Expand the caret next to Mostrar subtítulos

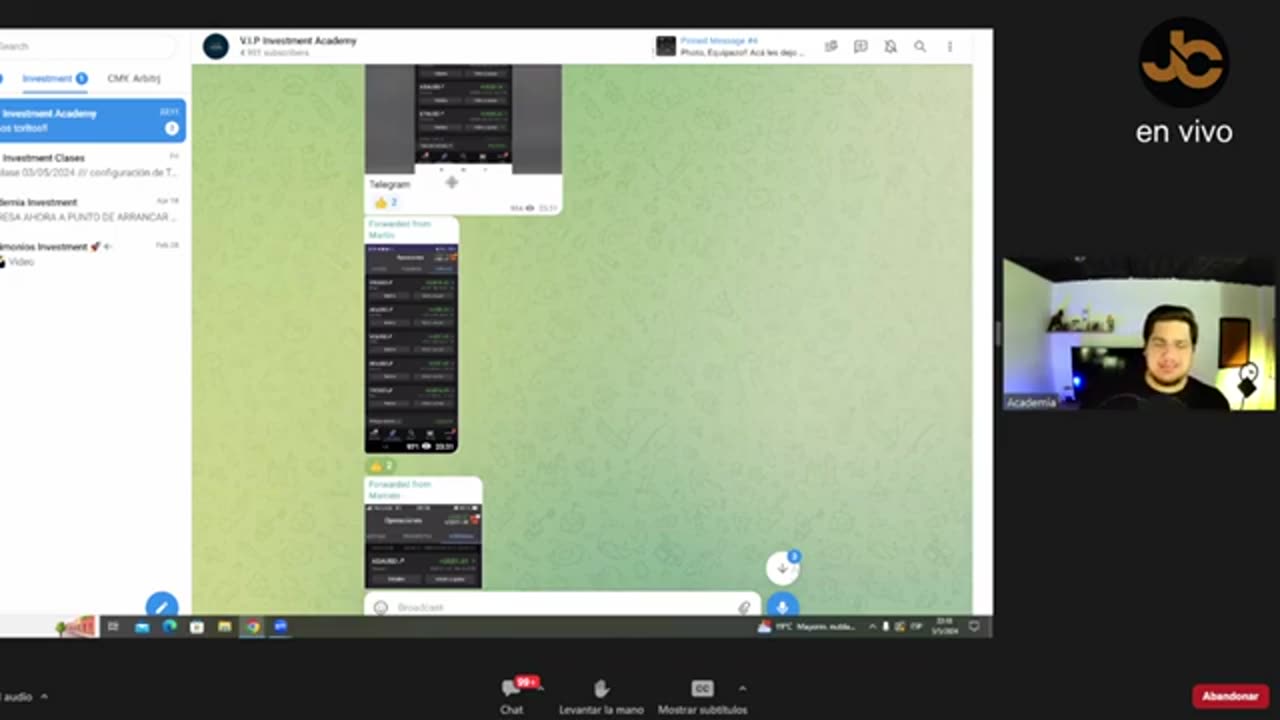(x=741, y=688)
